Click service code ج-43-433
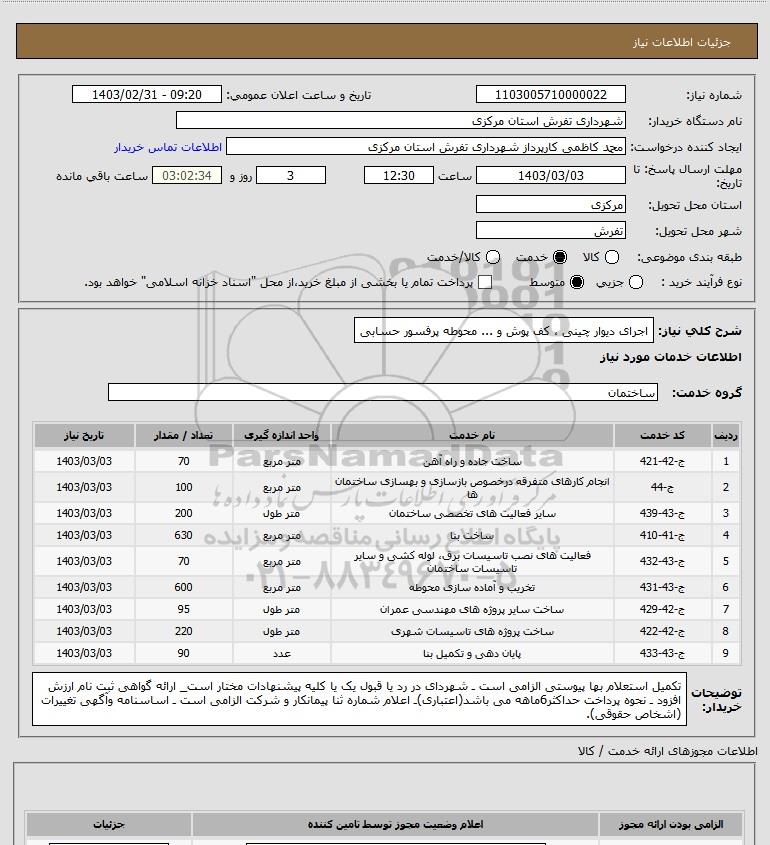The image size is (770, 845). click(x=662, y=653)
